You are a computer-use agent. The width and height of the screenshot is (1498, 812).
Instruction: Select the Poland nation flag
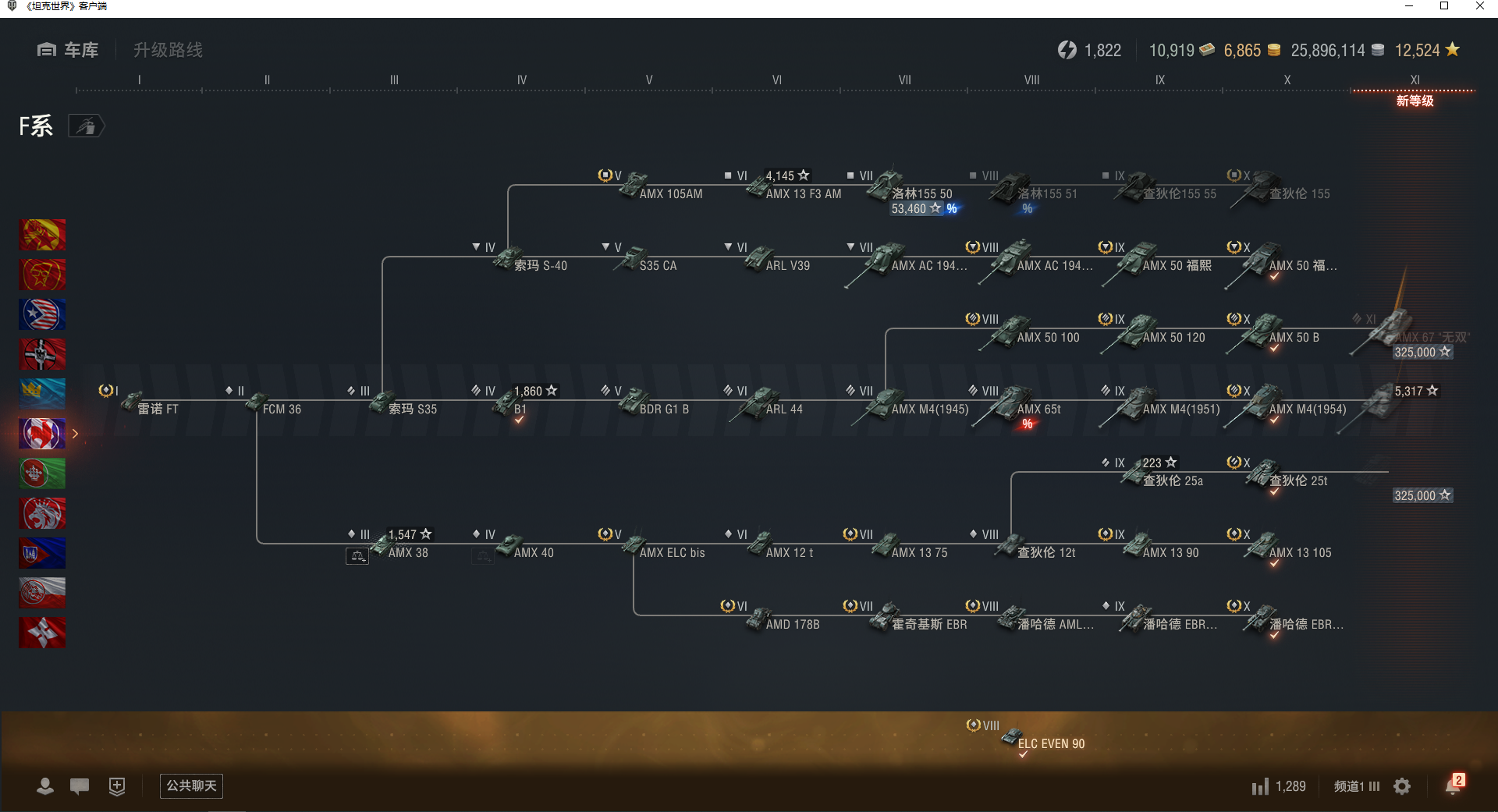point(42,593)
